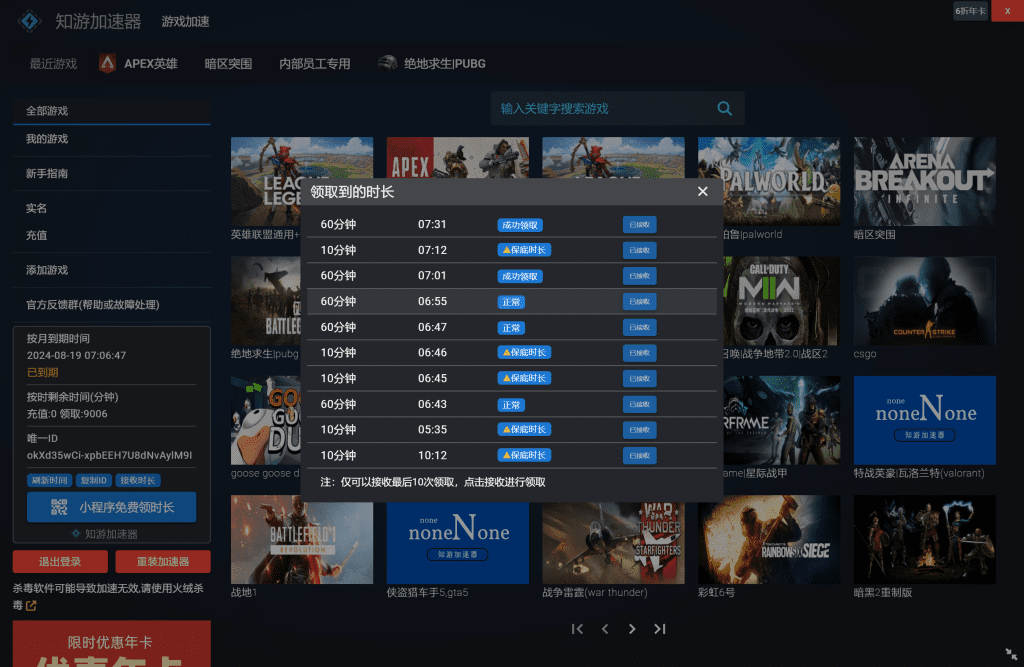
Task: Click 保底时长 warning badge at 06:46
Action: tap(524, 353)
